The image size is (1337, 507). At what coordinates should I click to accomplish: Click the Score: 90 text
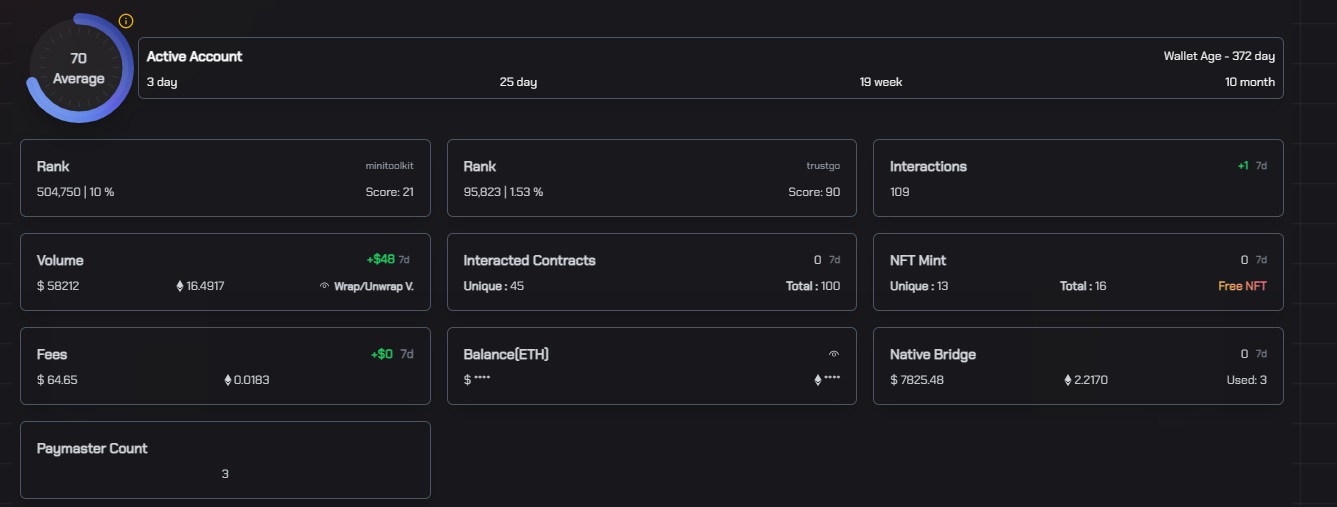(x=814, y=192)
